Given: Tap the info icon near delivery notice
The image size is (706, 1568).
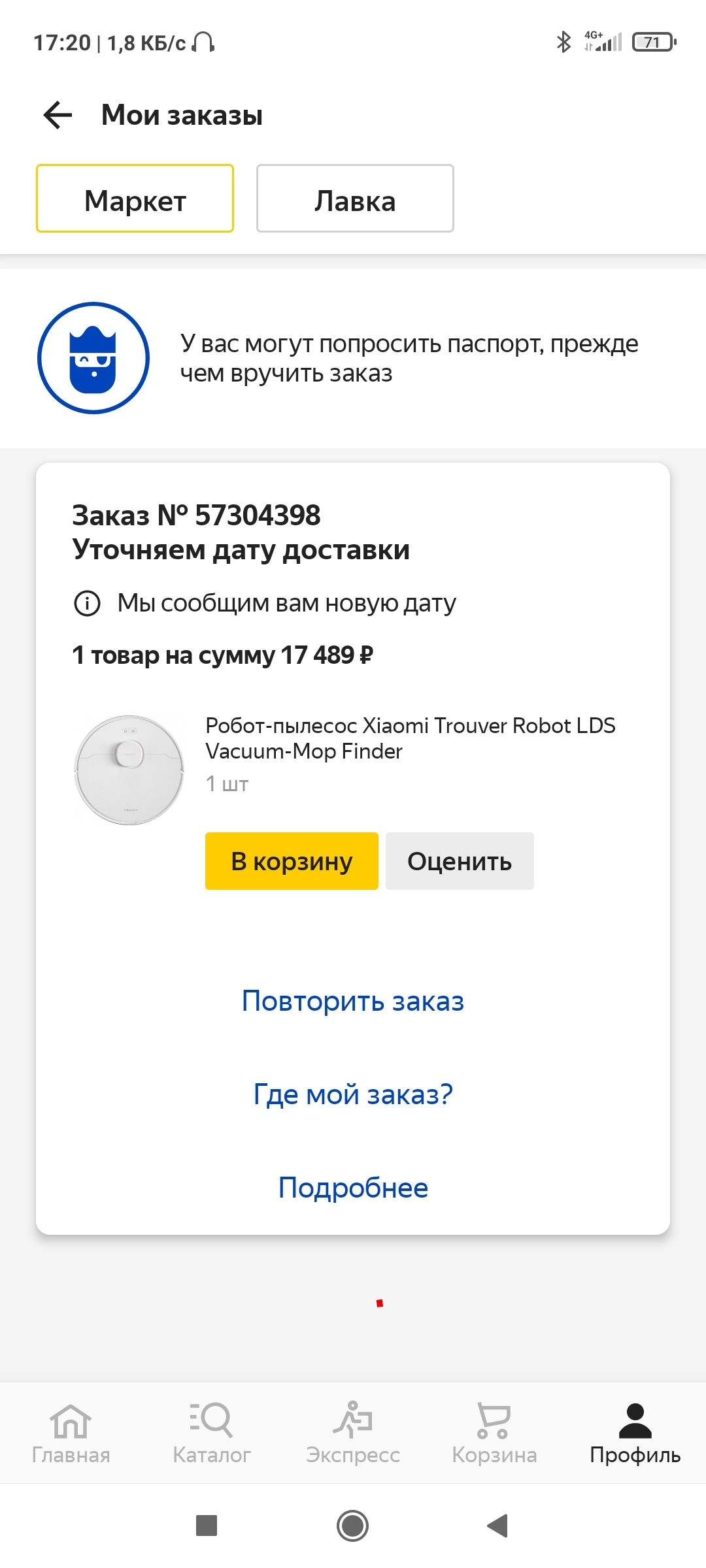Looking at the screenshot, I should [x=87, y=603].
